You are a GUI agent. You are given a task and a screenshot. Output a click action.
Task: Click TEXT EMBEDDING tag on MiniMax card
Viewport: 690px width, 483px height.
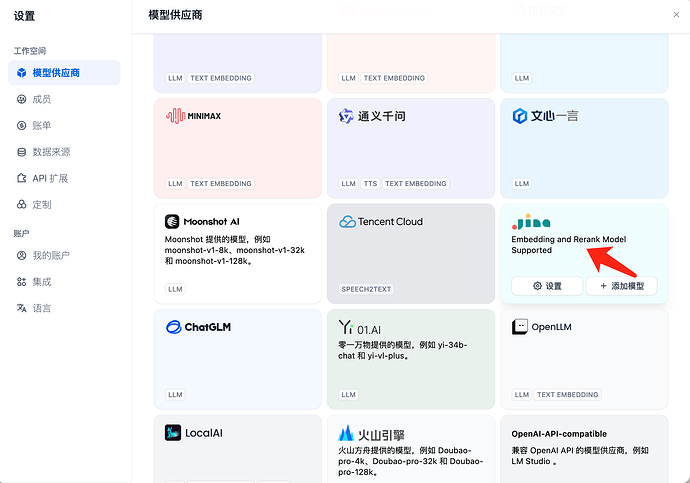(221, 183)
